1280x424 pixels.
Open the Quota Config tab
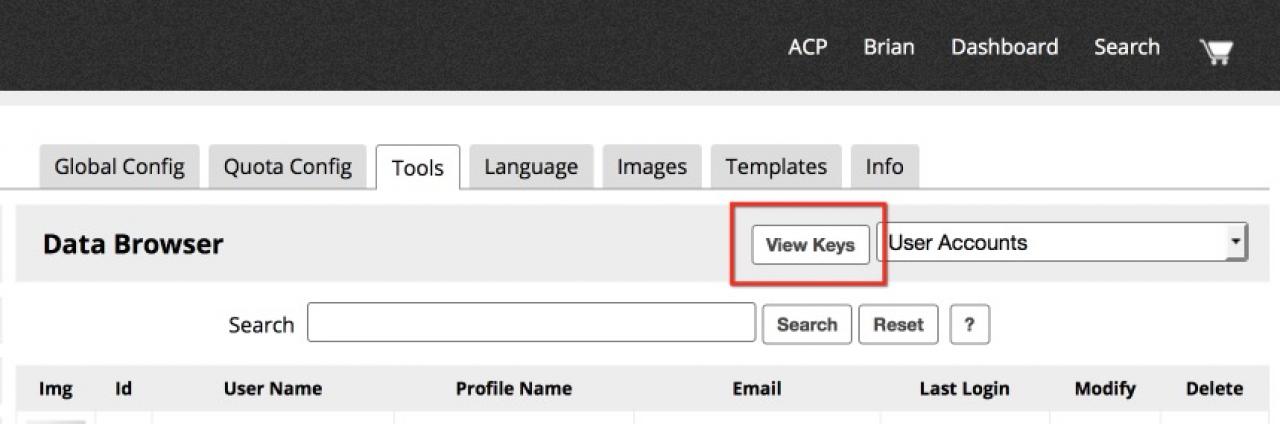(287, 167)
